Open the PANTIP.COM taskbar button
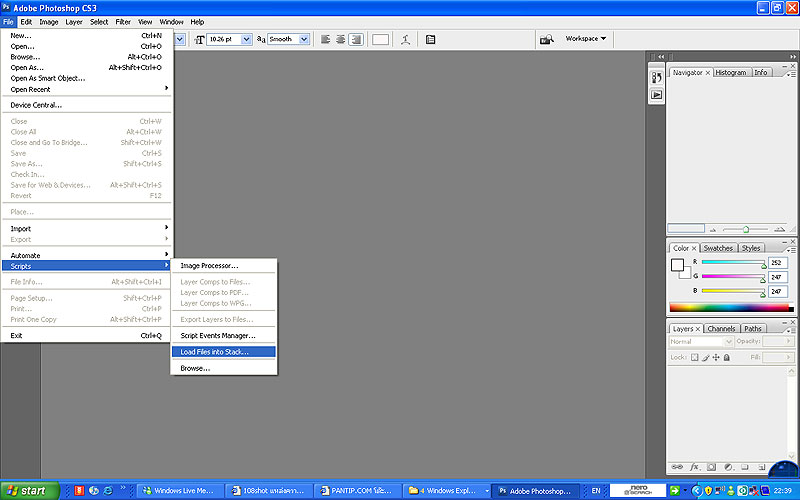The image size is (800, 500). click(x=357, y=491)
